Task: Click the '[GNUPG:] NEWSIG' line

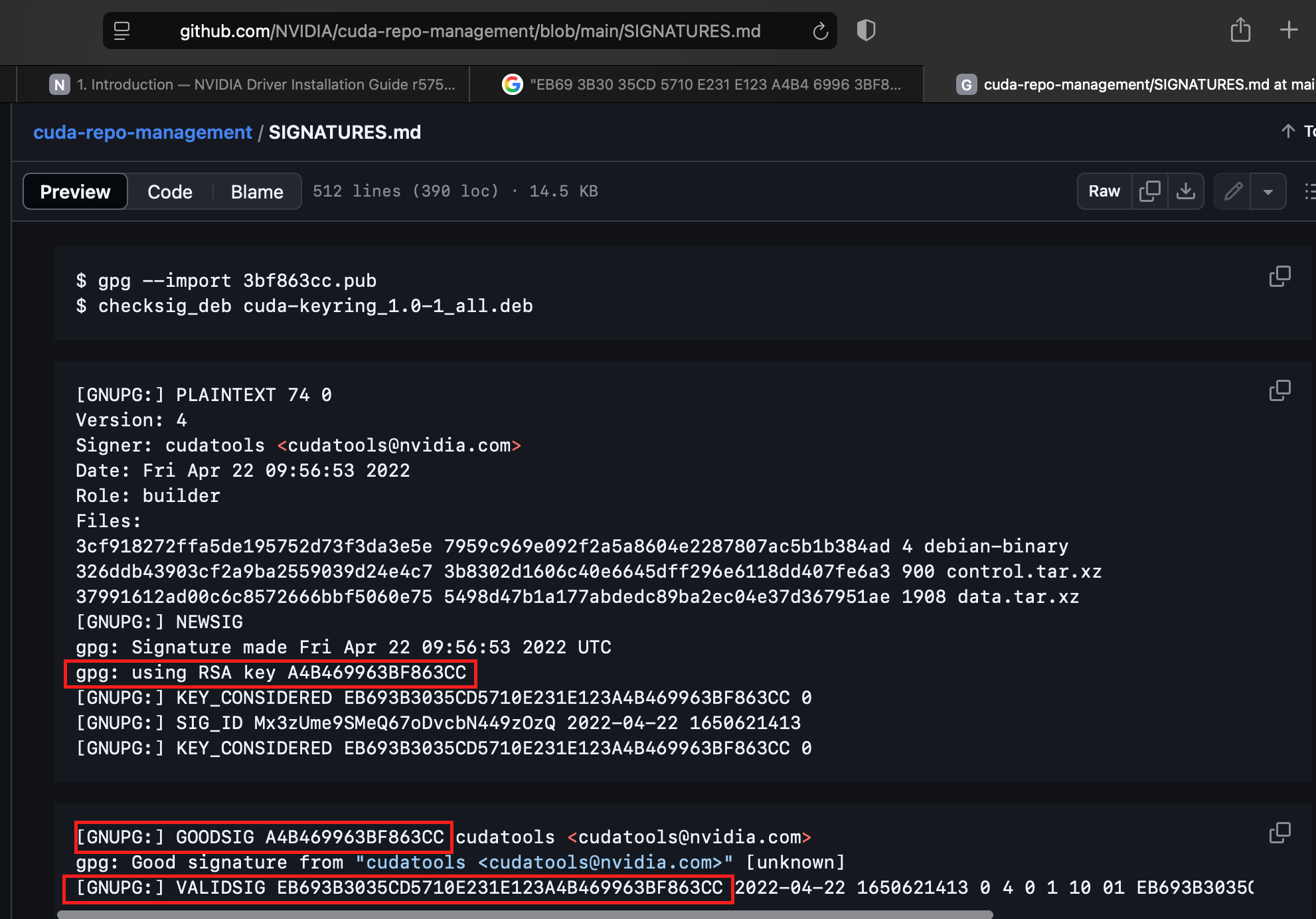Action: pyautogui.click(x=159, y=622)
